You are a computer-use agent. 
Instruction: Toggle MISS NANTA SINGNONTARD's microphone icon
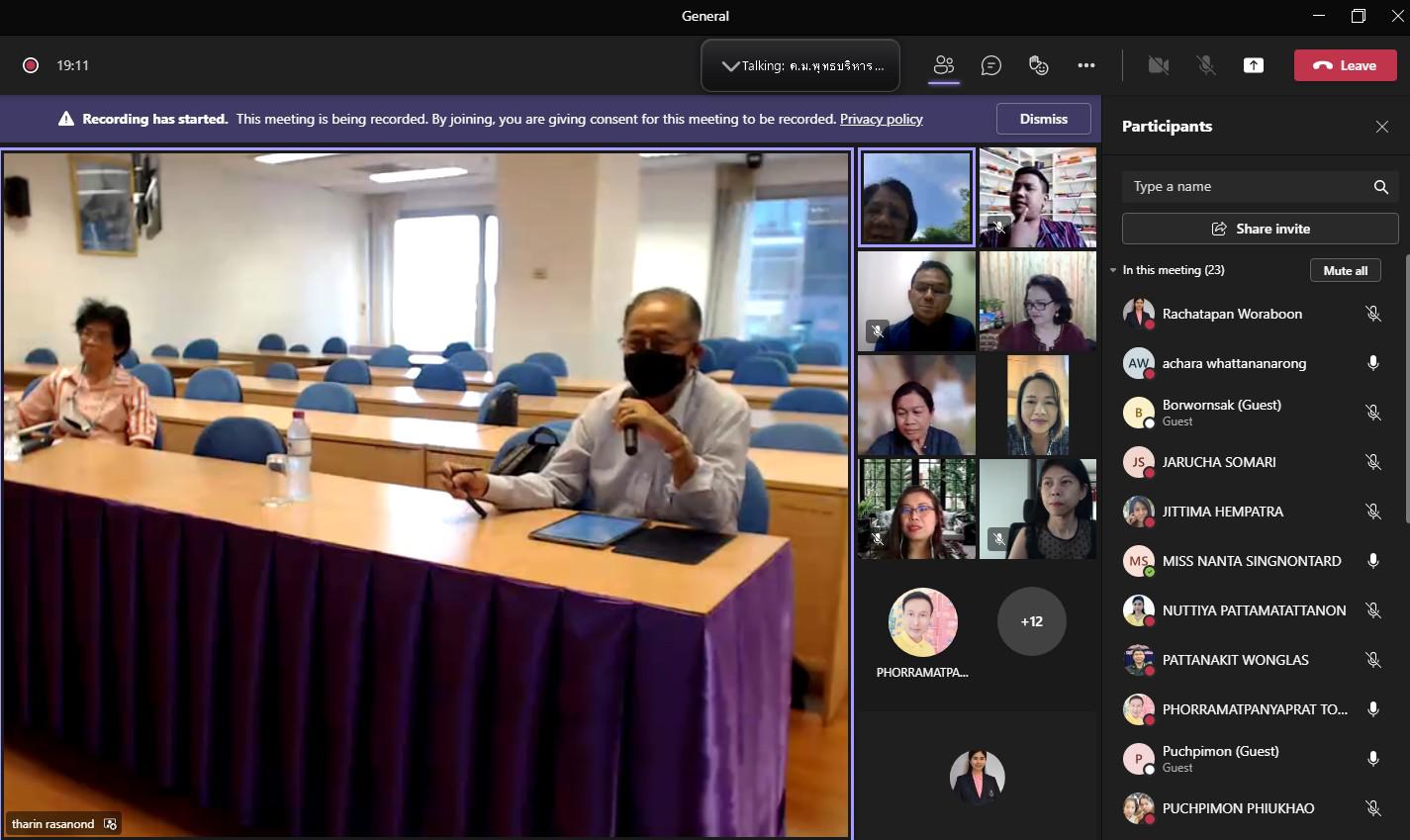1373,561
